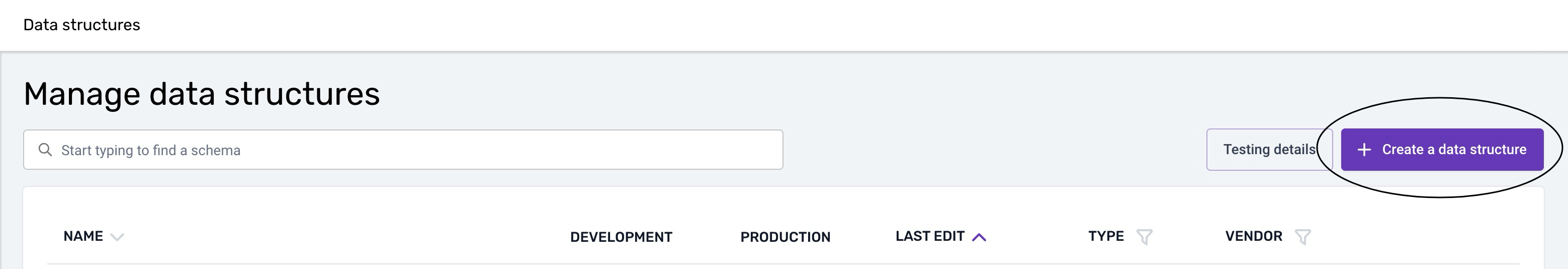Click the 'Data structures' top bar title
Image resolution: width=1568 pixels, height=269 pixels.
(x=81, y=25)
